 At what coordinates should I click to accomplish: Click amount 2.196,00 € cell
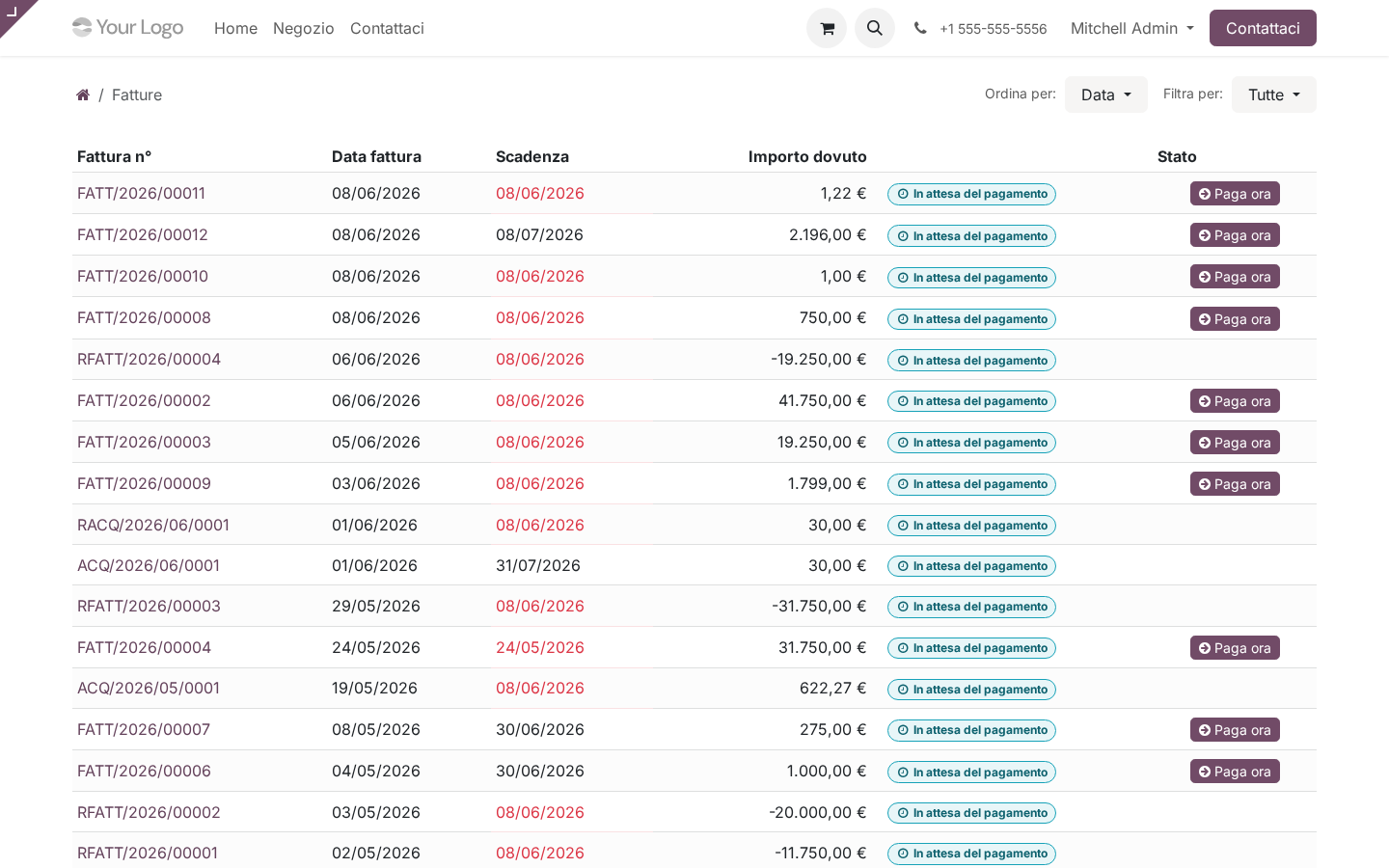[x=828, y=234]
